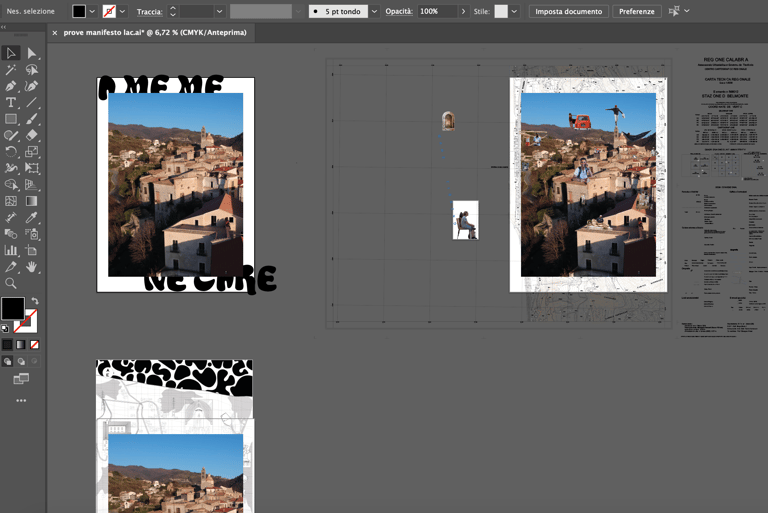Enable Draw Behind mode

pos(21,362)
